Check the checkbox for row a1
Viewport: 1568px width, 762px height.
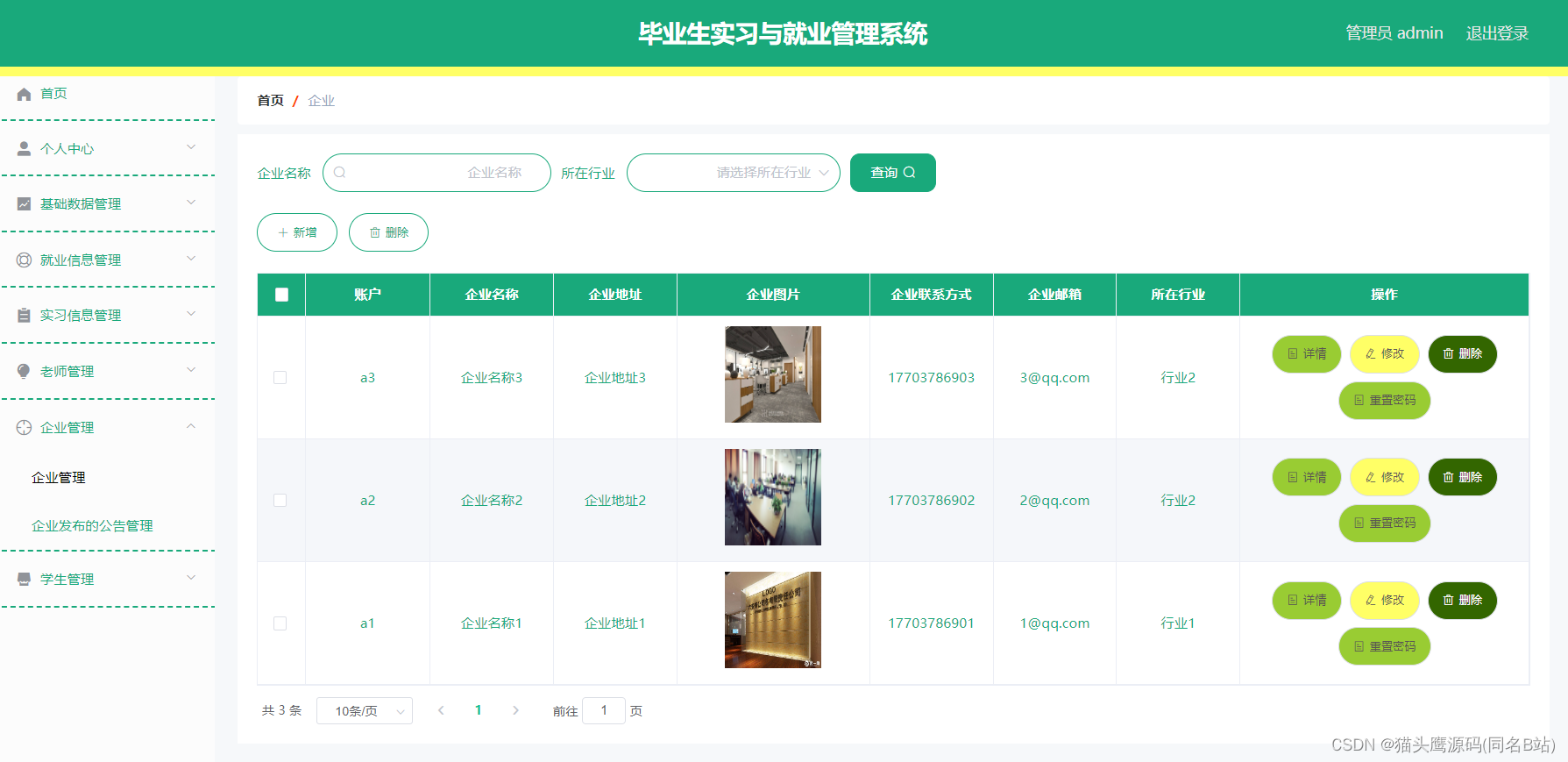click(x=280, y=623)
